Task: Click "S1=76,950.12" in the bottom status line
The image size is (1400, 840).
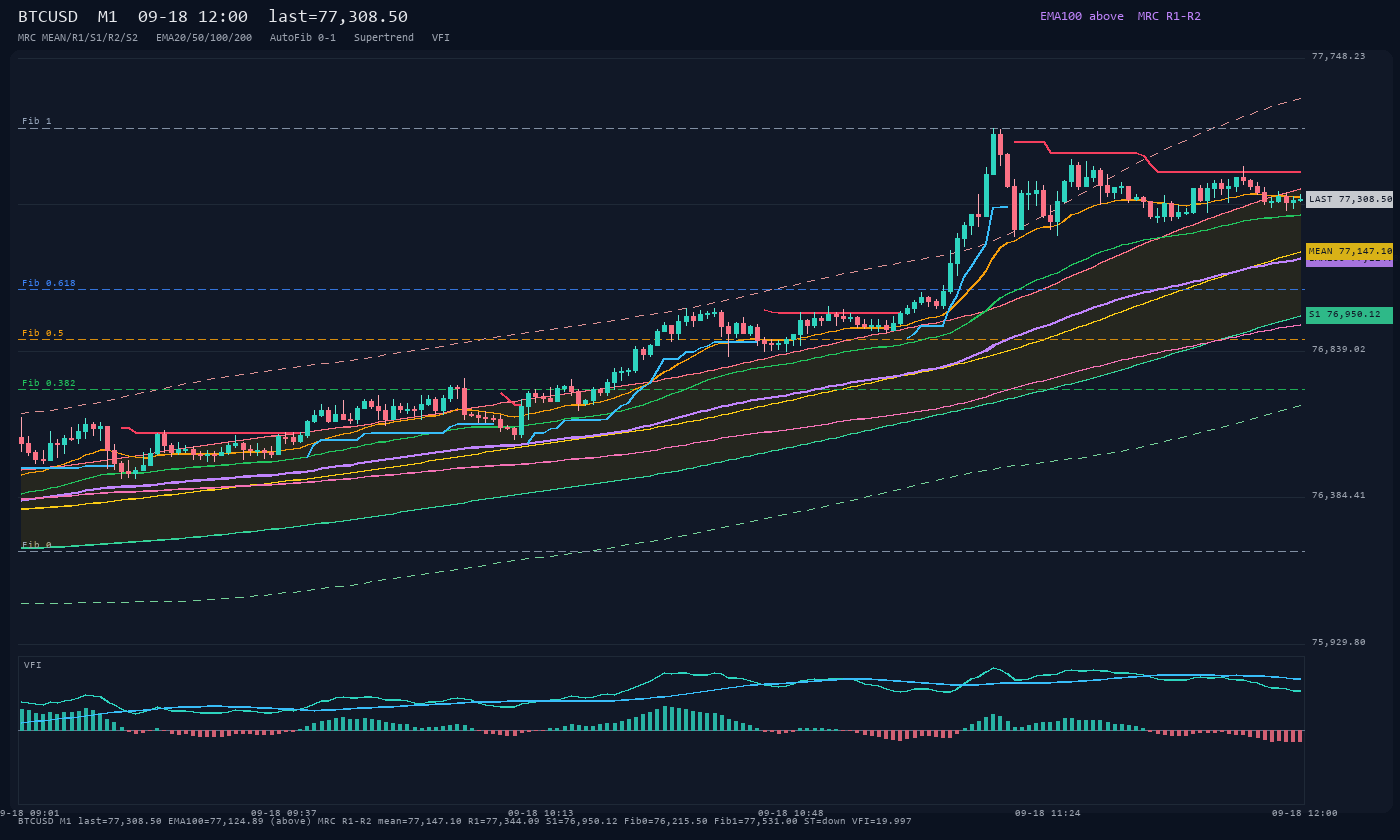Action: tap(582, 821)
